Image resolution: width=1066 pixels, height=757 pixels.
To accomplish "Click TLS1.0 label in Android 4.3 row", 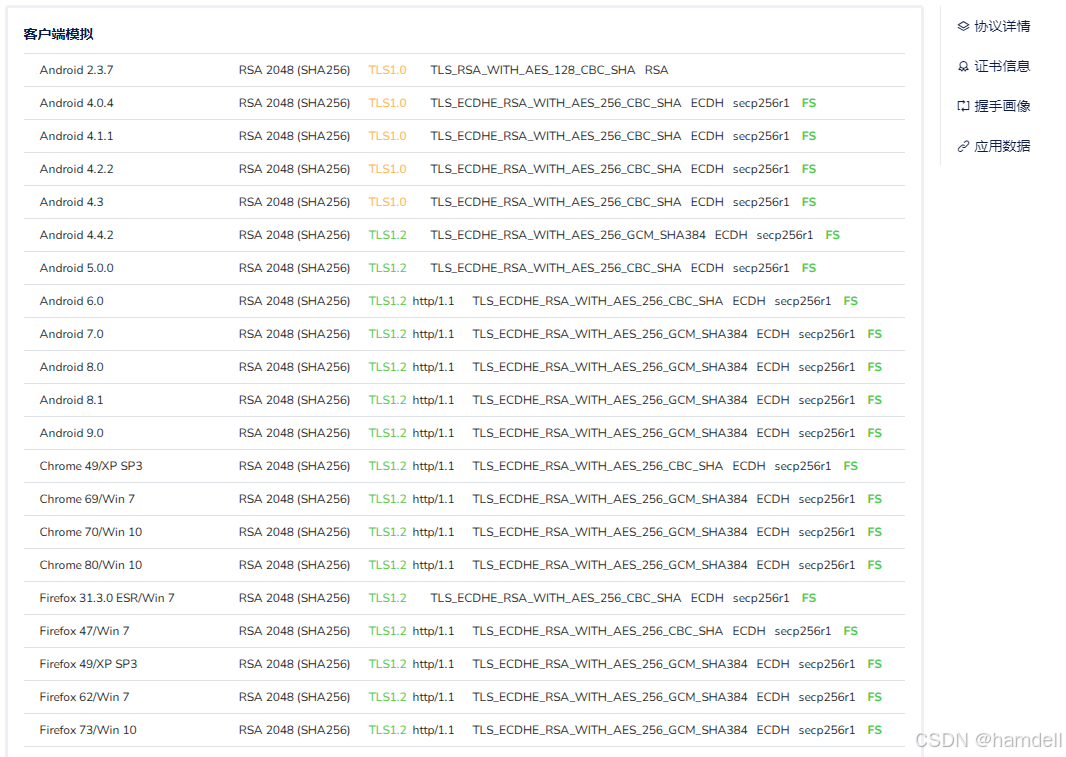I will (388, 202).
